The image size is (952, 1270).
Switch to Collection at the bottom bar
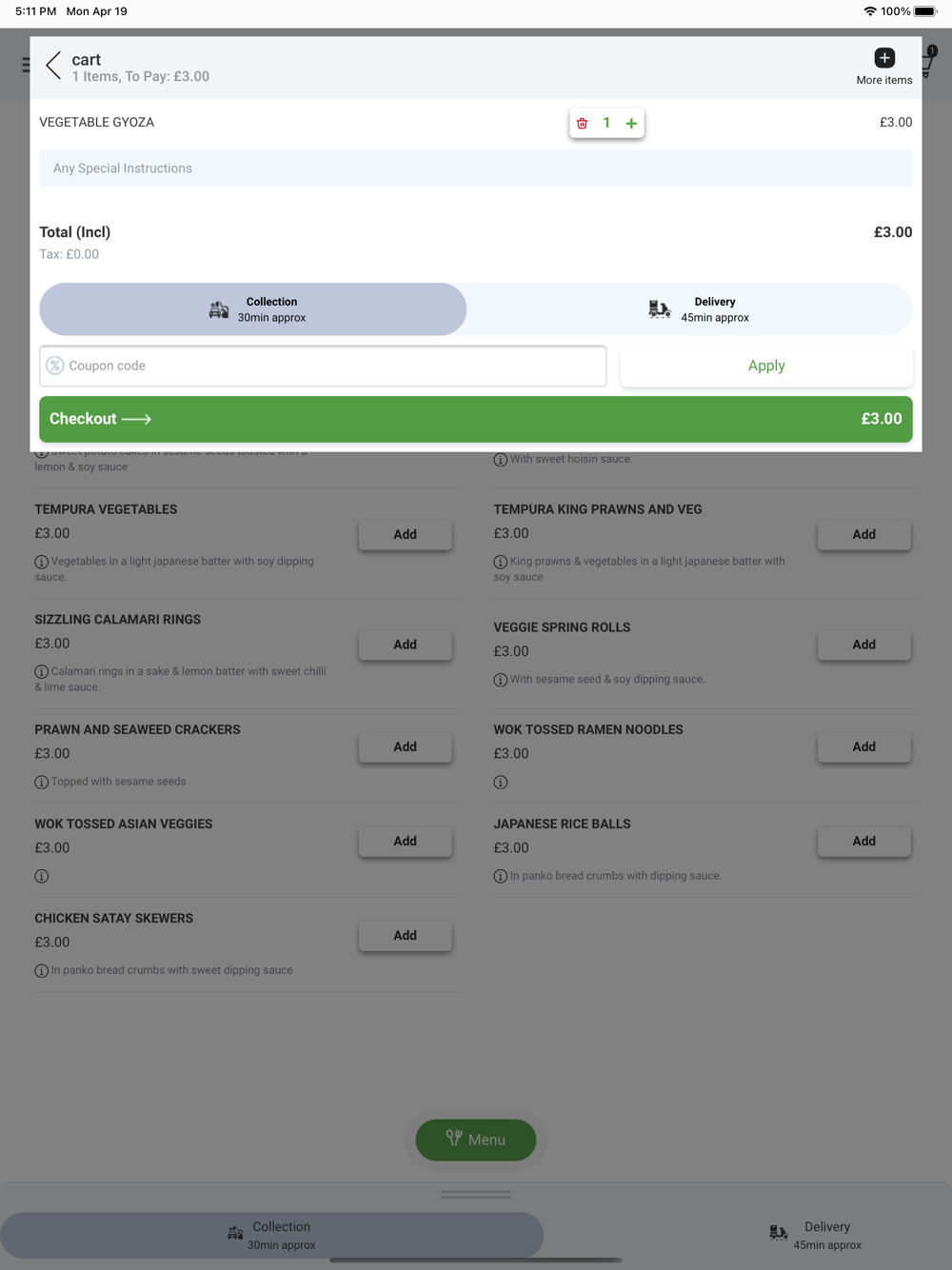[x=271, y=1235]
